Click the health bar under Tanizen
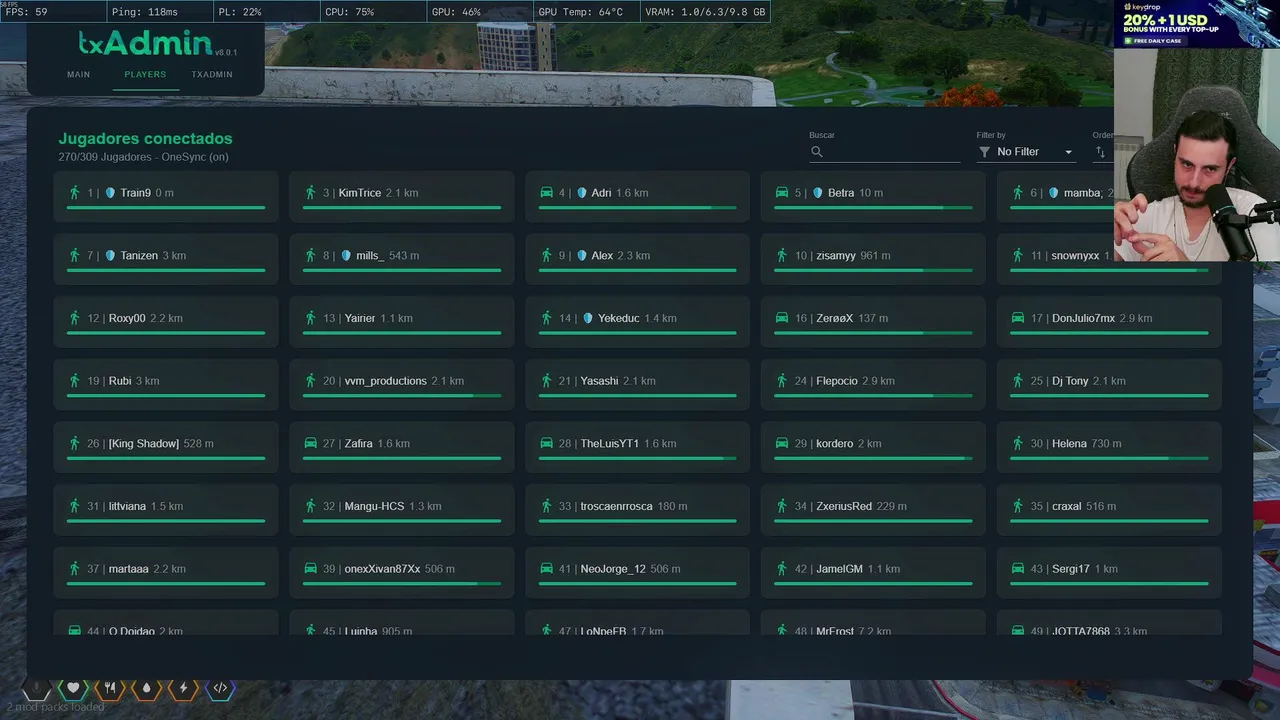The height and width of the screenshot is (720, 1280). (166, 270)
